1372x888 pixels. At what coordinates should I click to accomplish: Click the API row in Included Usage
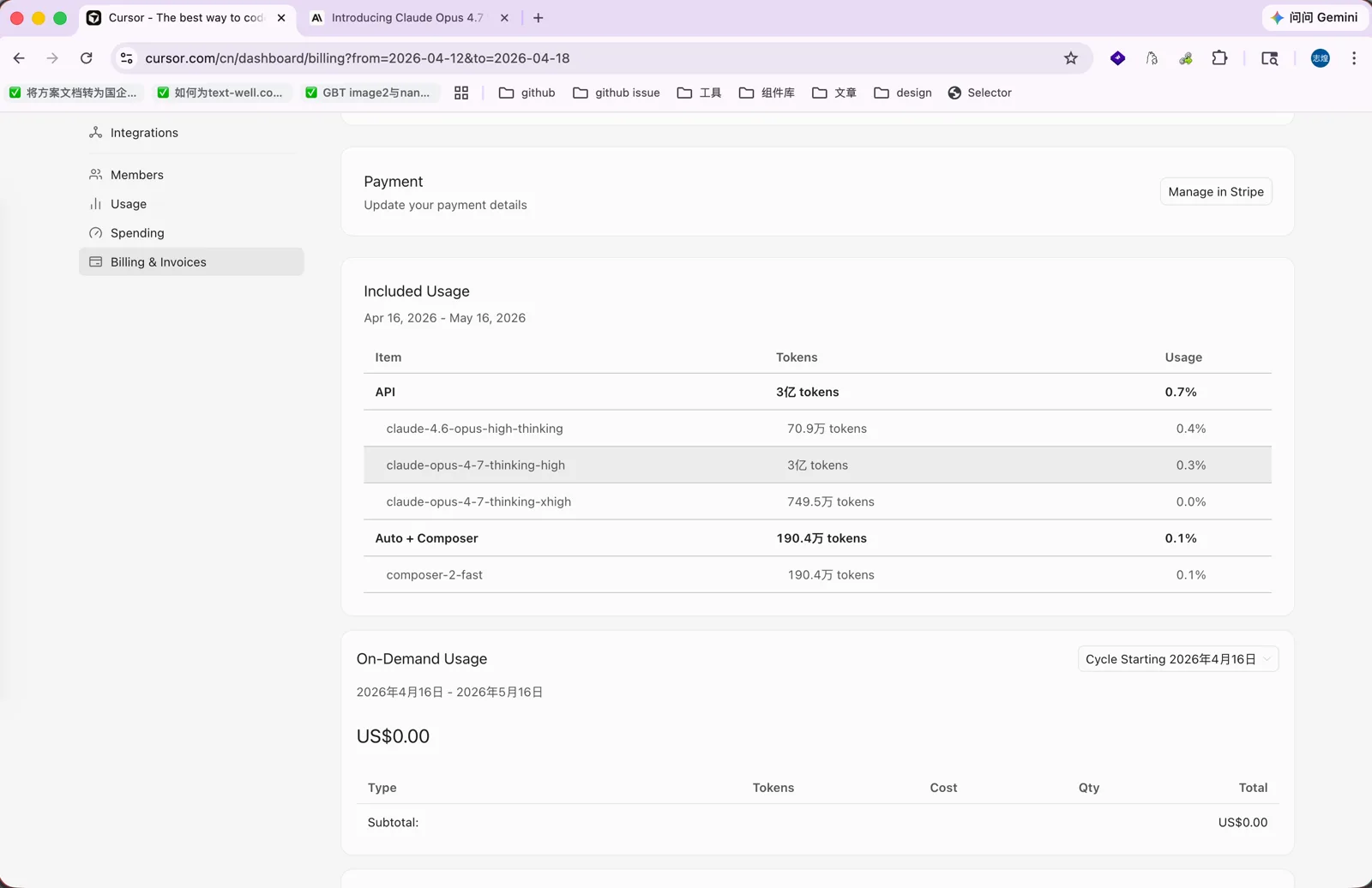(817, 392)
